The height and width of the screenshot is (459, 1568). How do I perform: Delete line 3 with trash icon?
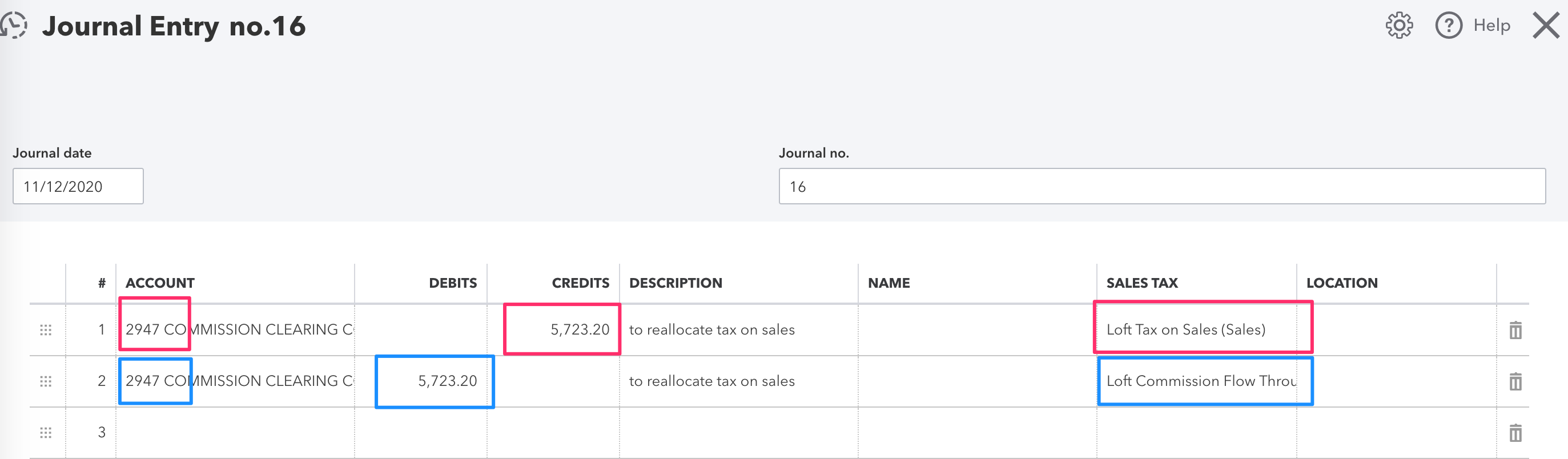pos(1515,432)
